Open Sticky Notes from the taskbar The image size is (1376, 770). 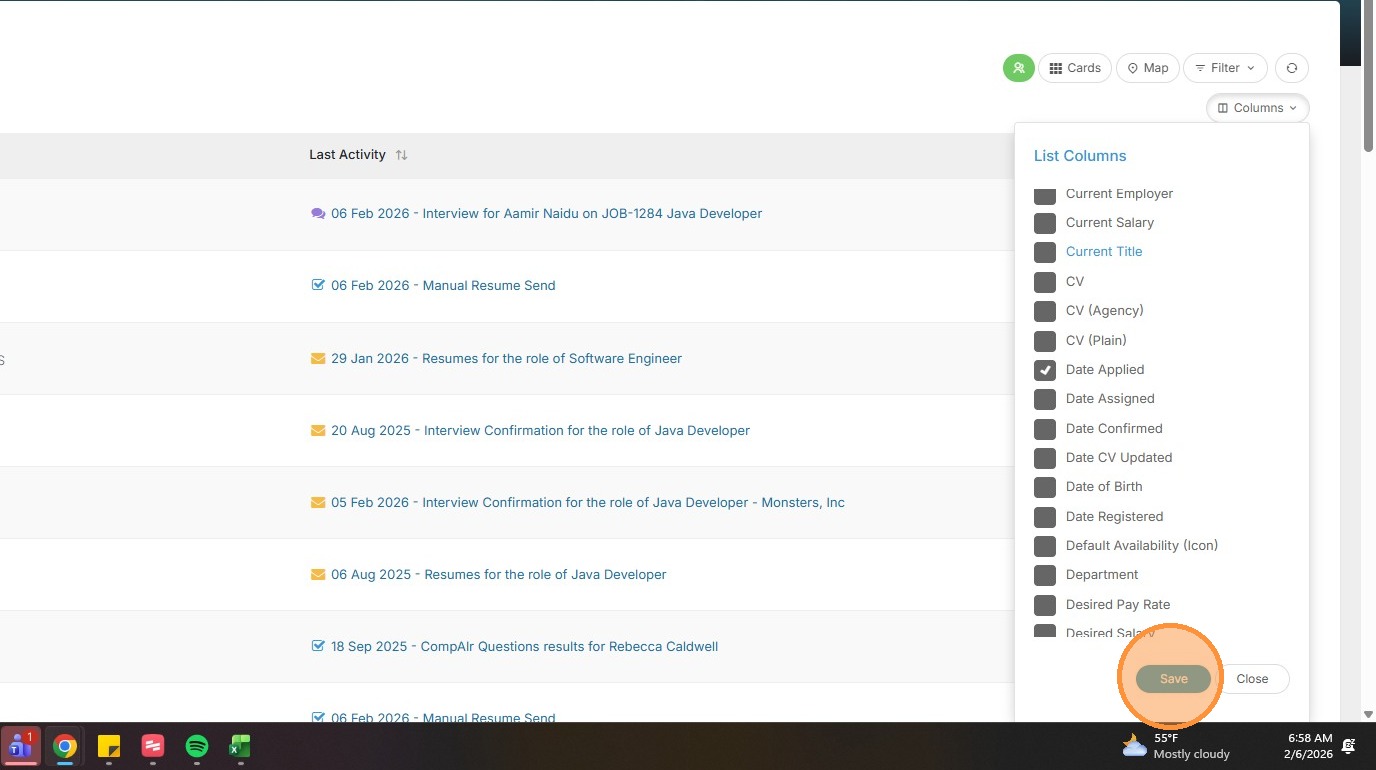tap(109, 746)
